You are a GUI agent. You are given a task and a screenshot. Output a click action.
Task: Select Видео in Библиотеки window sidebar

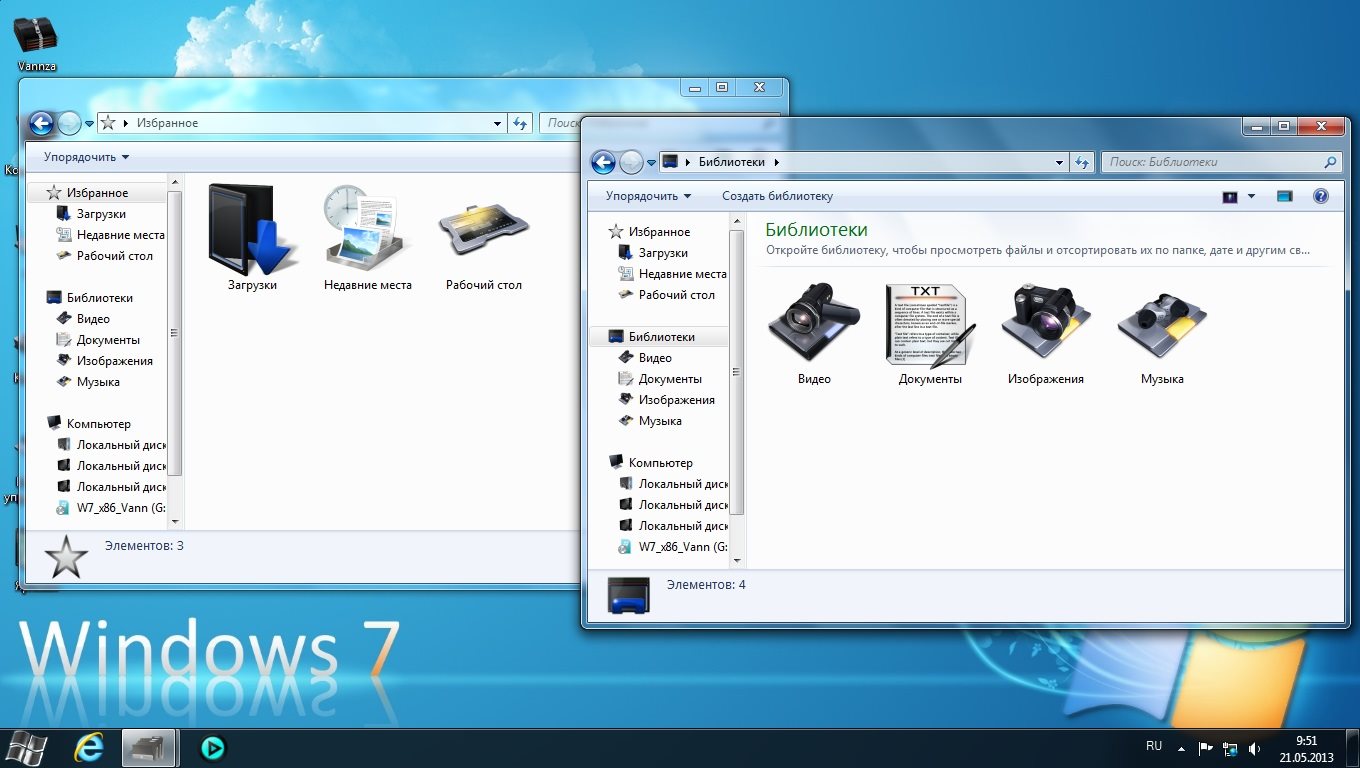tap(655, 358)
